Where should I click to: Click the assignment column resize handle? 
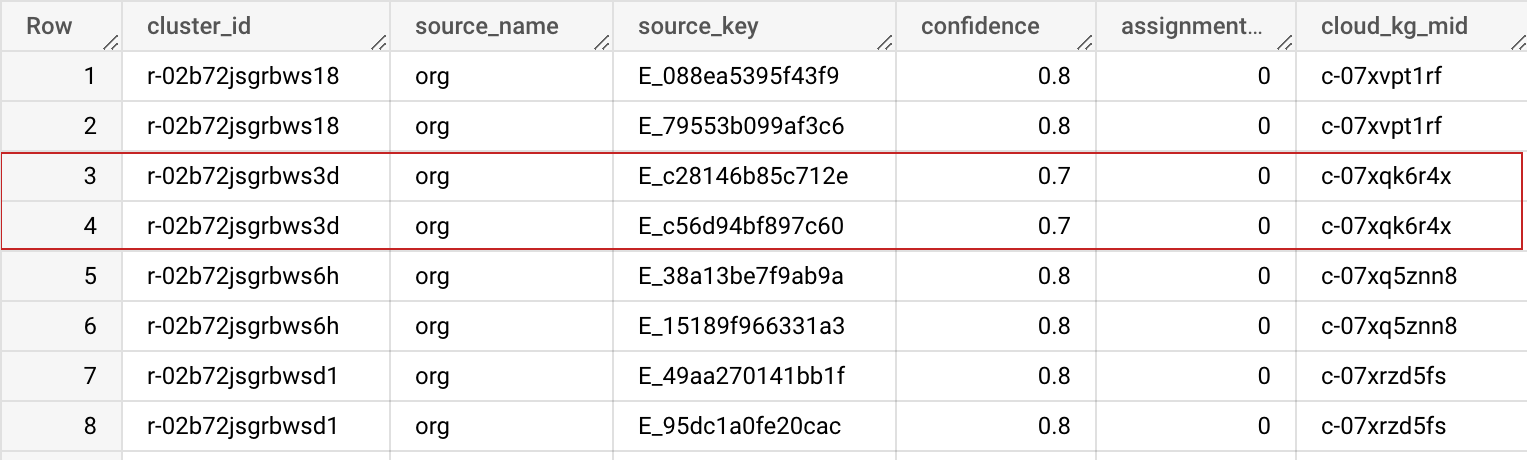pos(1284,42)
